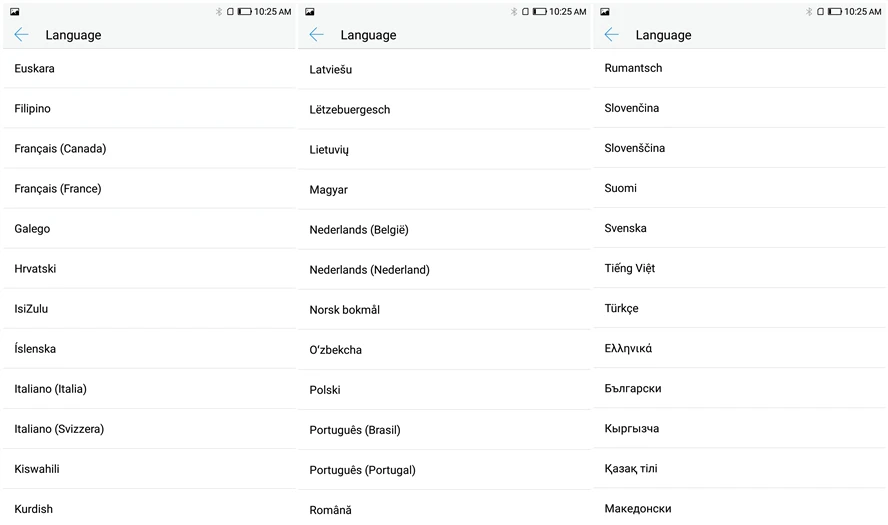Tap Bluetooth icon in middle status bar

click(514, 11)
